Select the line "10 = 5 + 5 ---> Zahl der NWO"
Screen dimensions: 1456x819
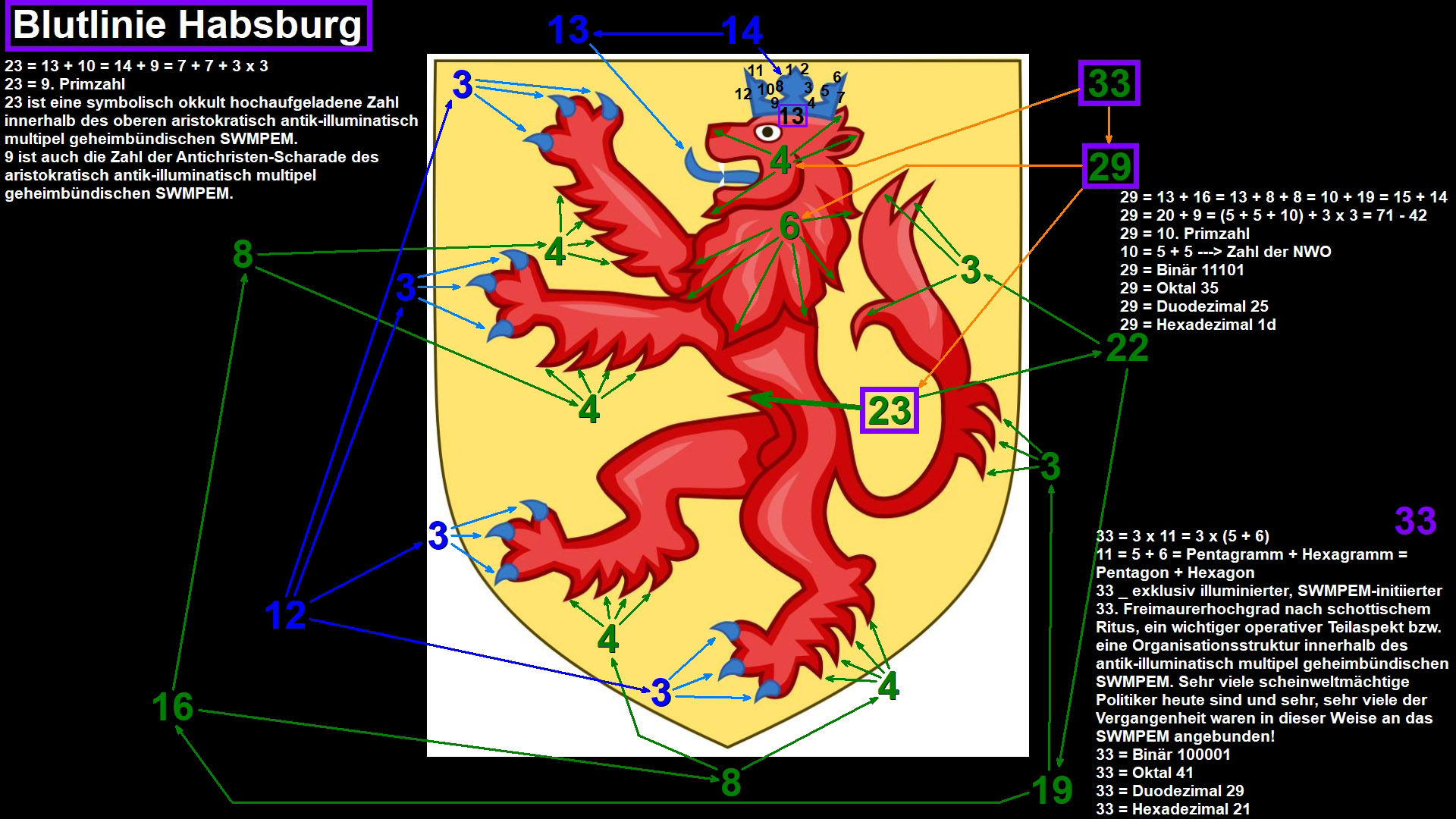coord(1225,252)
